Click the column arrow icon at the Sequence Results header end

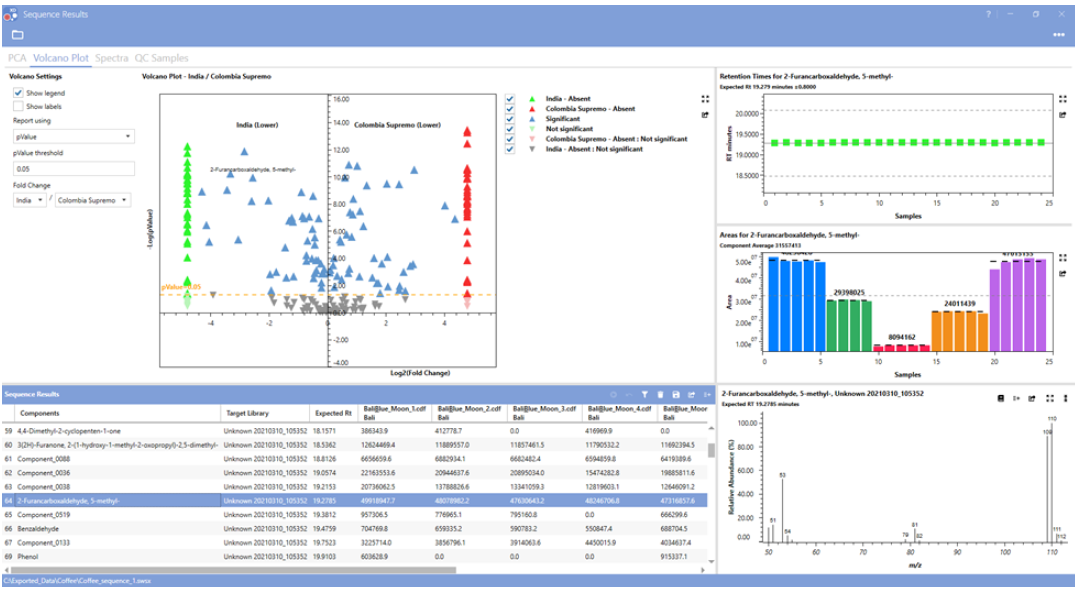pyautogui.click(x=707, y=395)
